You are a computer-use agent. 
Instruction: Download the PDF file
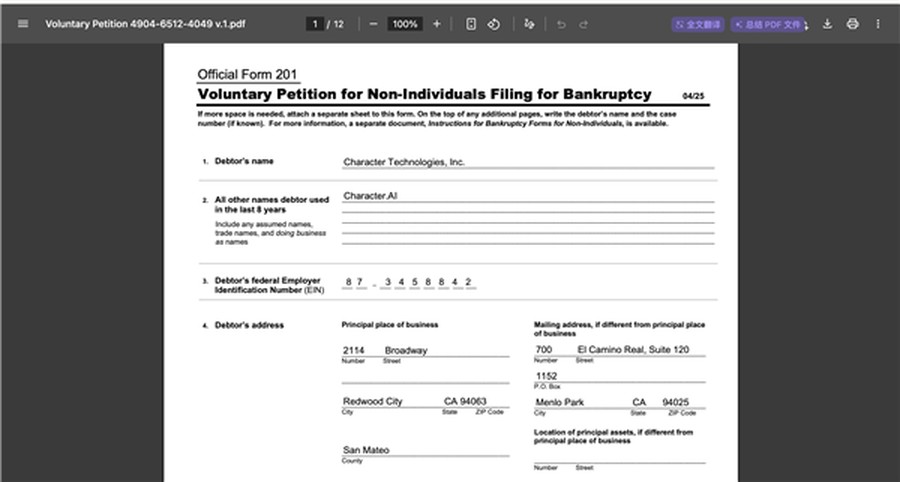[827, 24]
